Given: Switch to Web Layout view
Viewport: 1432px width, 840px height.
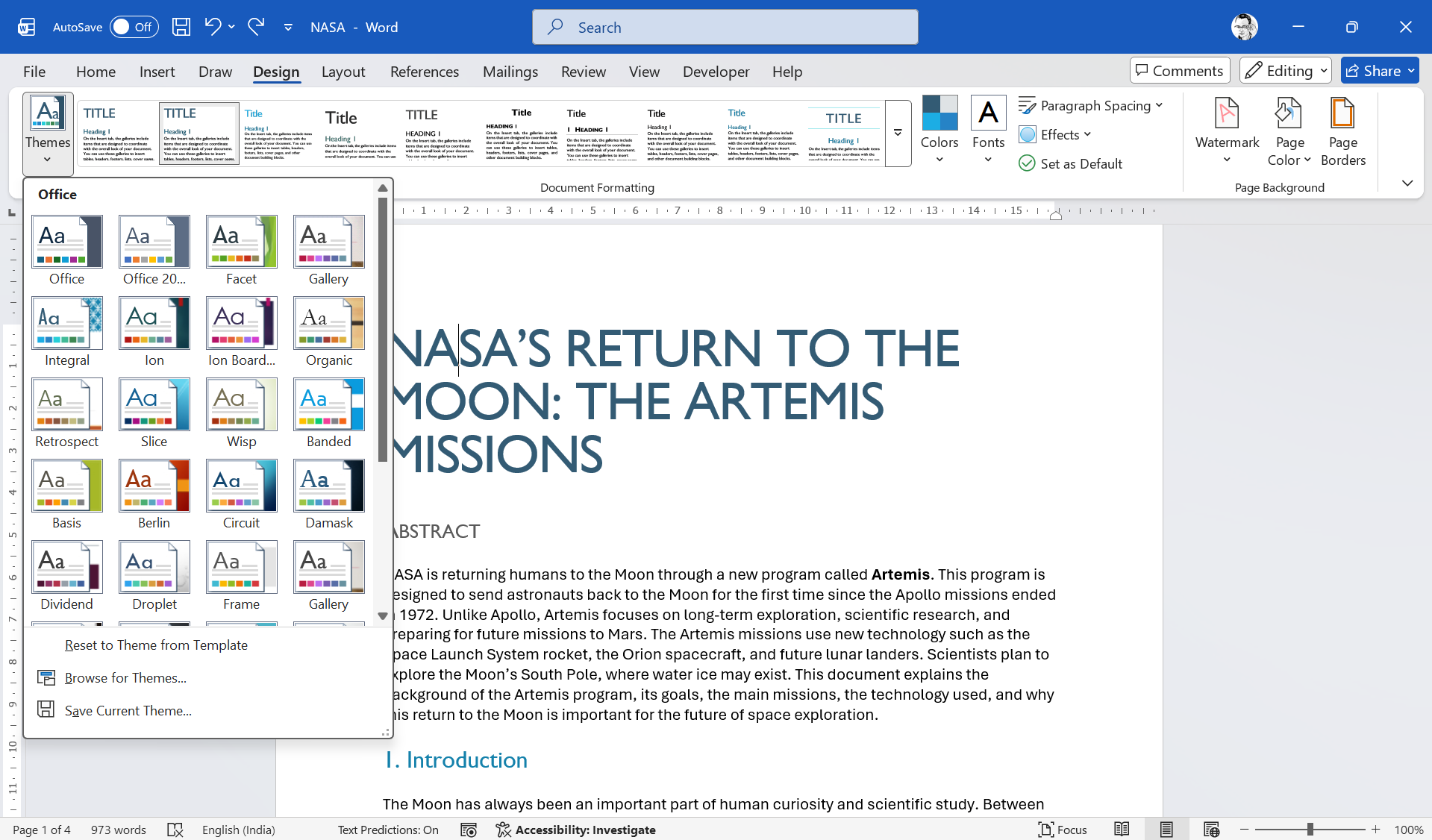Looking at the screenshot, I should coord(1211,830).
